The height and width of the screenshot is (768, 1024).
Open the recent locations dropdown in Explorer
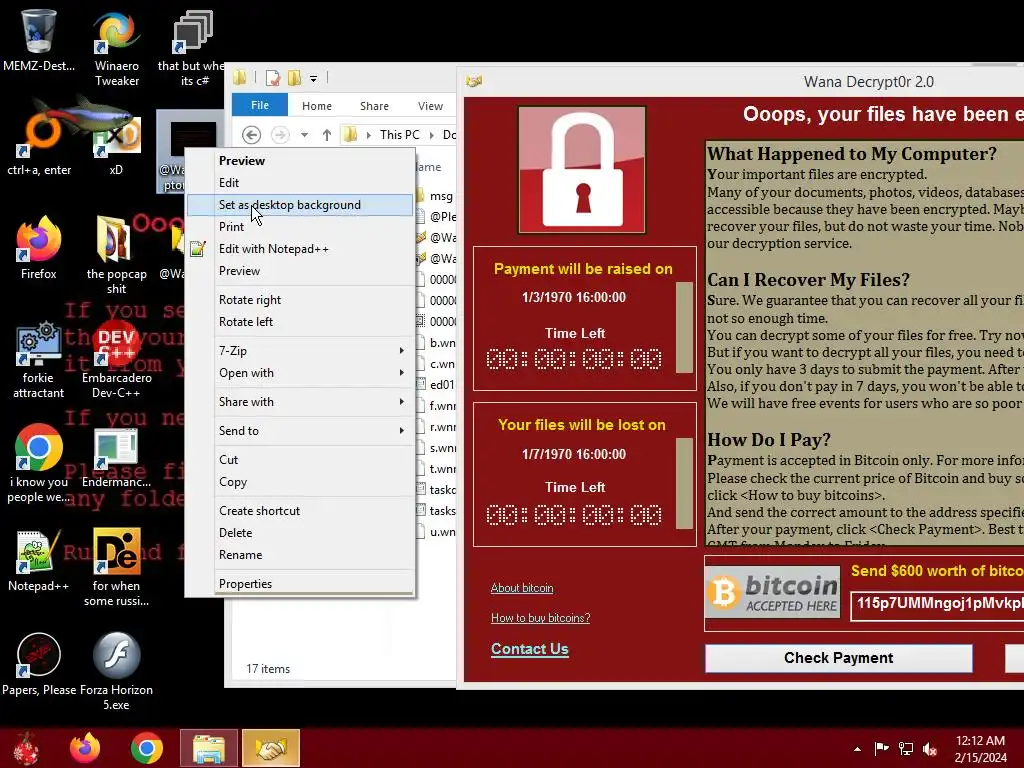304,135
